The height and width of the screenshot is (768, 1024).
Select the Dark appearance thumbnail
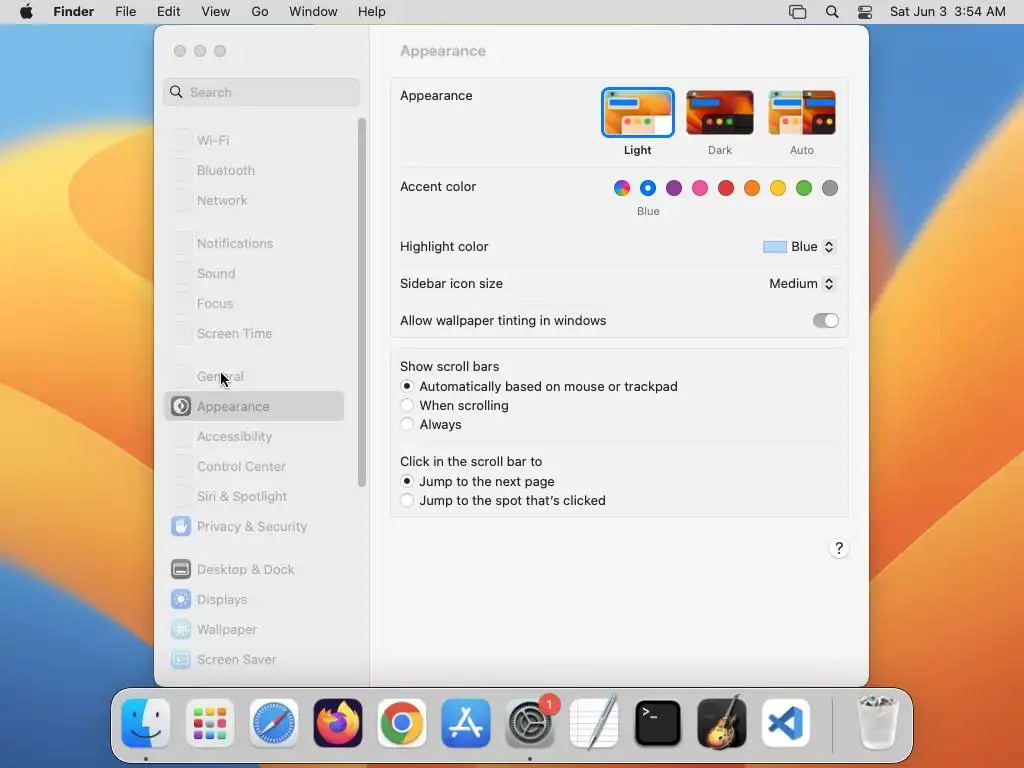pos(720,112)
